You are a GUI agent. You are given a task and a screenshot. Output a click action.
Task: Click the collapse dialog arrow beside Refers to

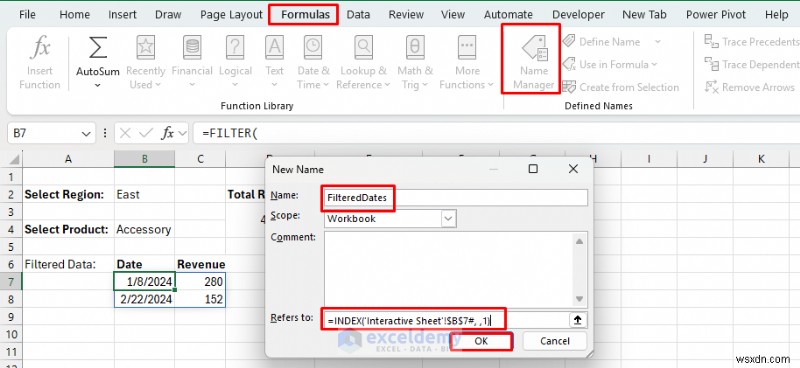[578, 321]
